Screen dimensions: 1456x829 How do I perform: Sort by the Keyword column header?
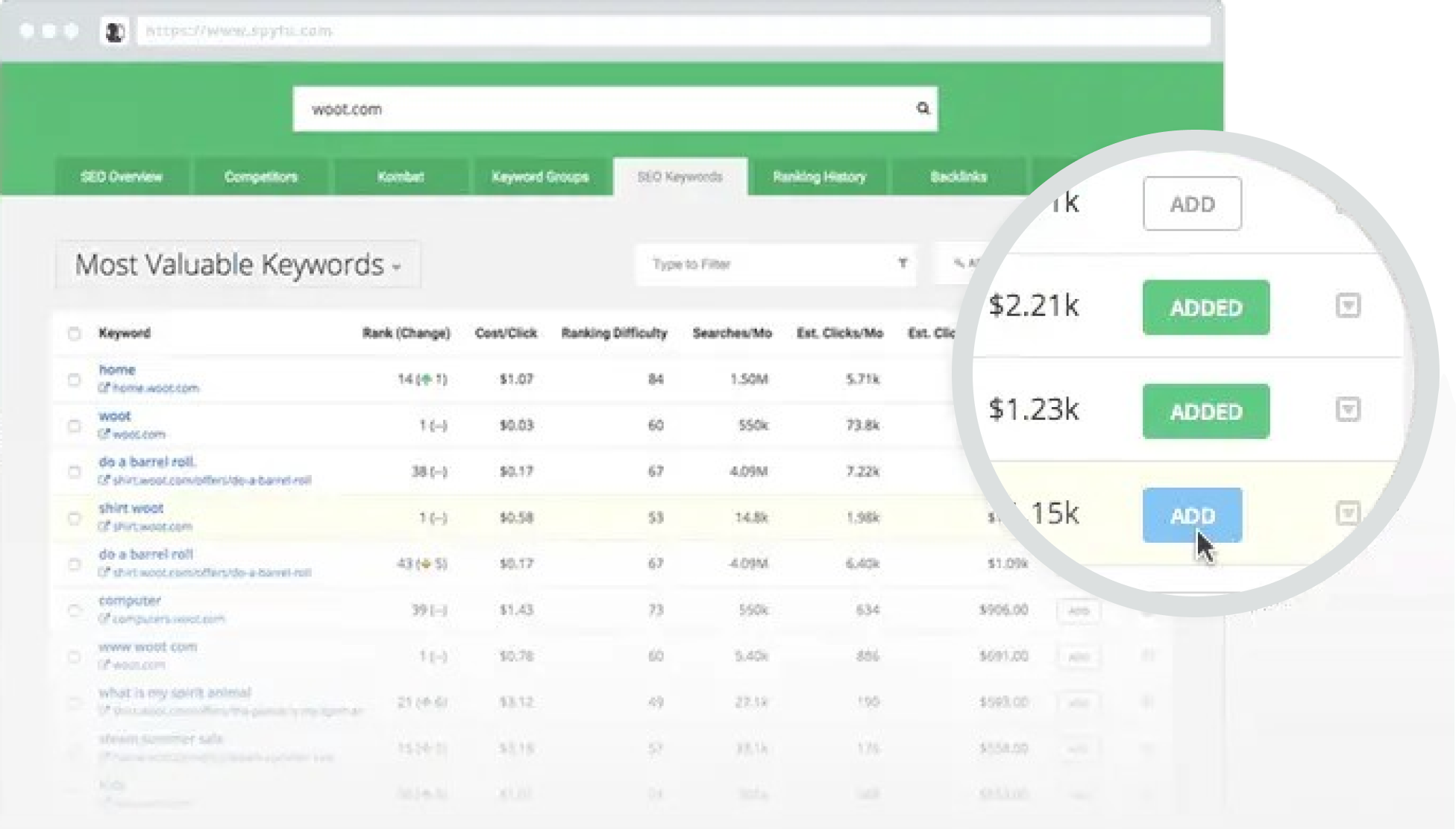(x=125, y=333)
